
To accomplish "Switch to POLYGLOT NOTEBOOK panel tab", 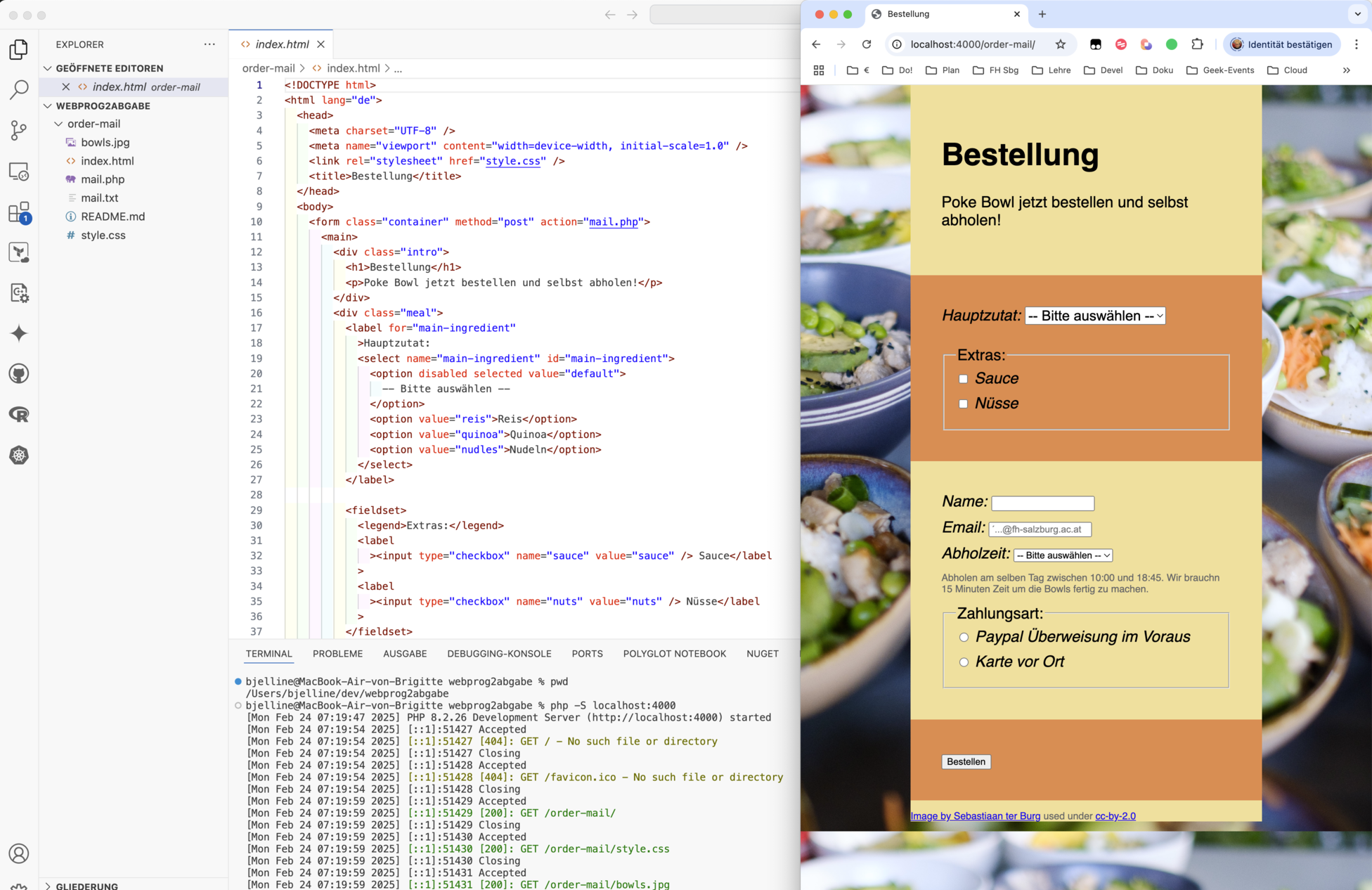I will point(674,654).
